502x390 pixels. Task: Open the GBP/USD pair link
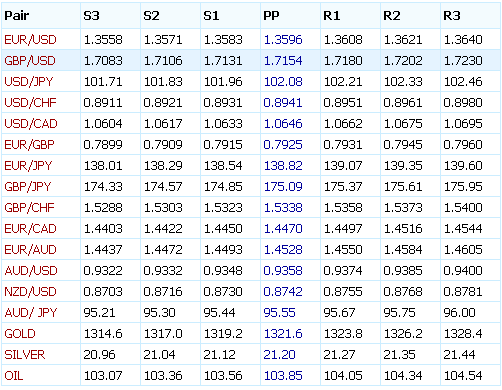[30, 61]
